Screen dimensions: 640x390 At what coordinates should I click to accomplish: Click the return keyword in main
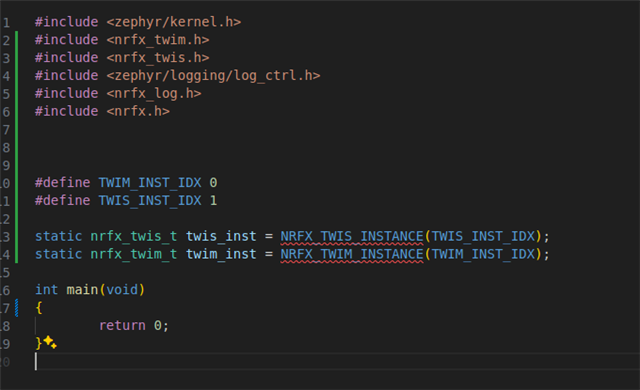click(122, 326)
